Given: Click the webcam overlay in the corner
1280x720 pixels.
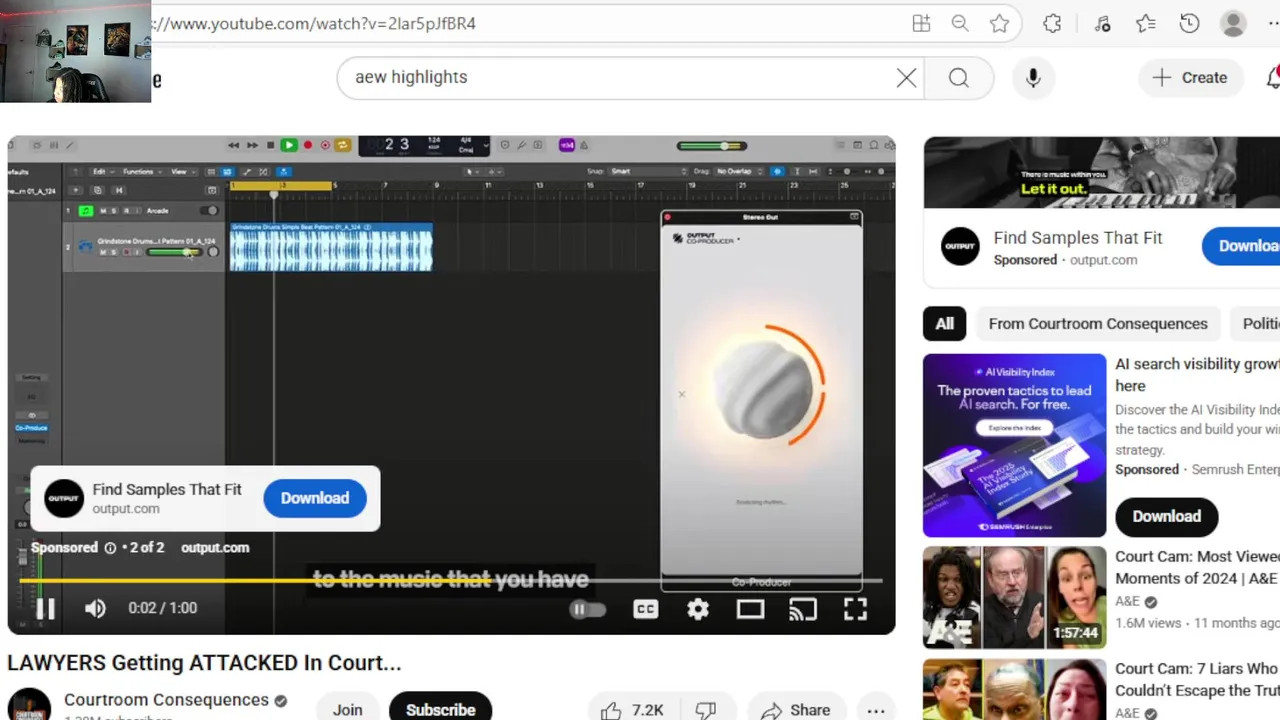Looking at the screenshot, I should pyautogui.click(x=75, y=51).
